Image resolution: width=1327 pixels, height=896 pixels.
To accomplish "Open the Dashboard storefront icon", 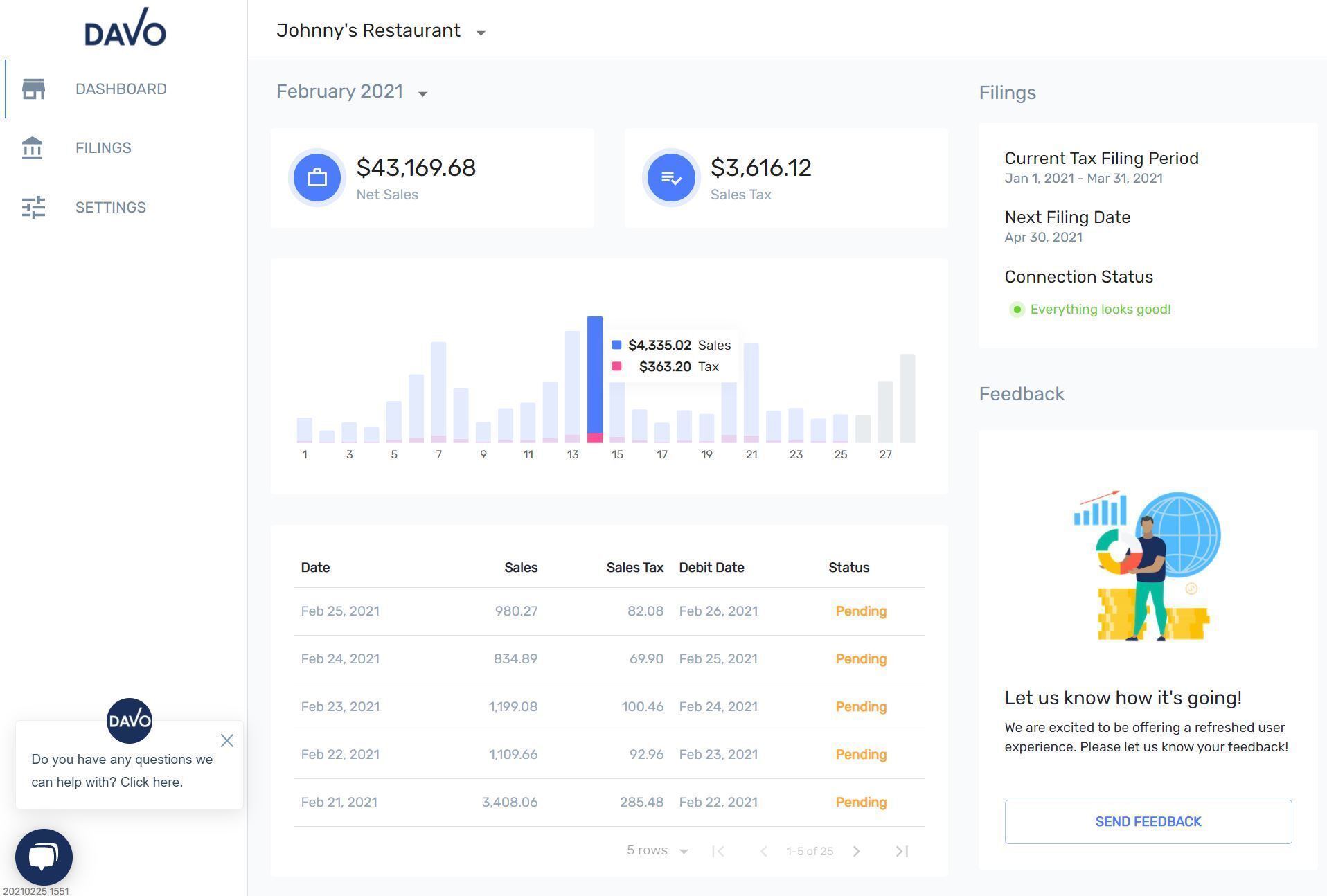I will (x=33, y=89).
